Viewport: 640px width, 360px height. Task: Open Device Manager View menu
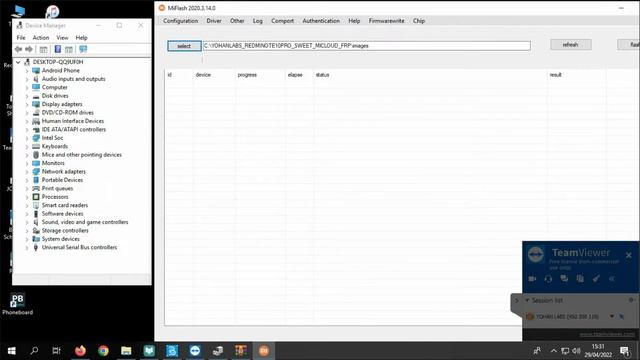(62, 38)
